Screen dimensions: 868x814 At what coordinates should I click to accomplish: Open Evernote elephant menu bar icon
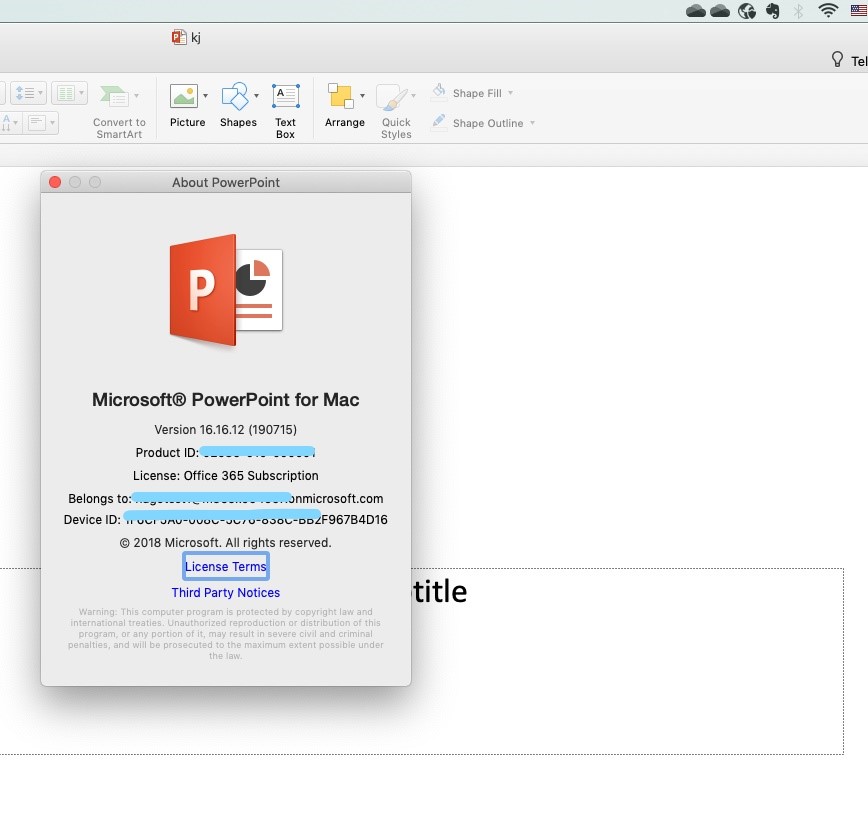773,11
